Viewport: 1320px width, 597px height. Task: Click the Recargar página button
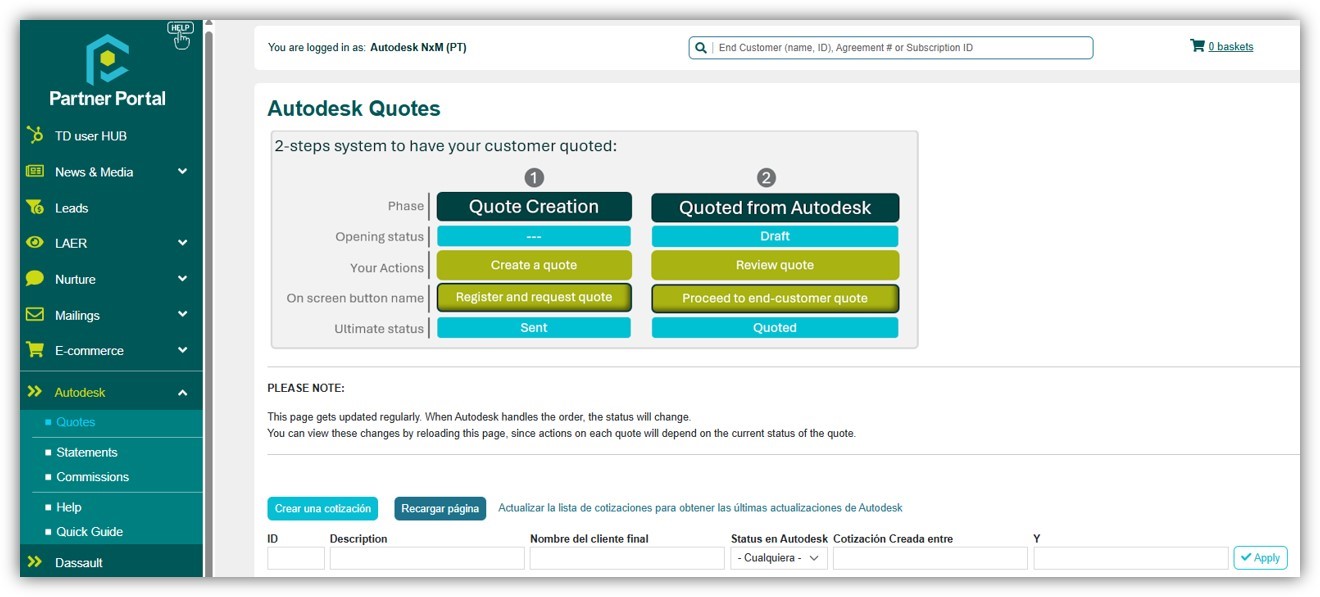[440, 508]
